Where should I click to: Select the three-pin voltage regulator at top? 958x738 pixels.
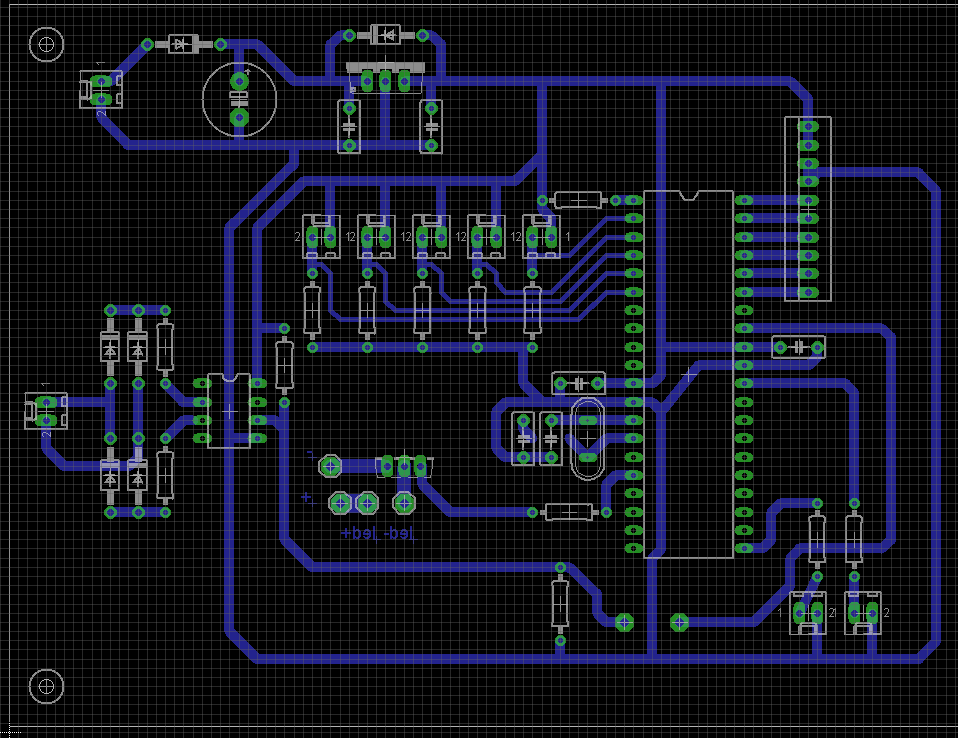click(x=386, y=78)
